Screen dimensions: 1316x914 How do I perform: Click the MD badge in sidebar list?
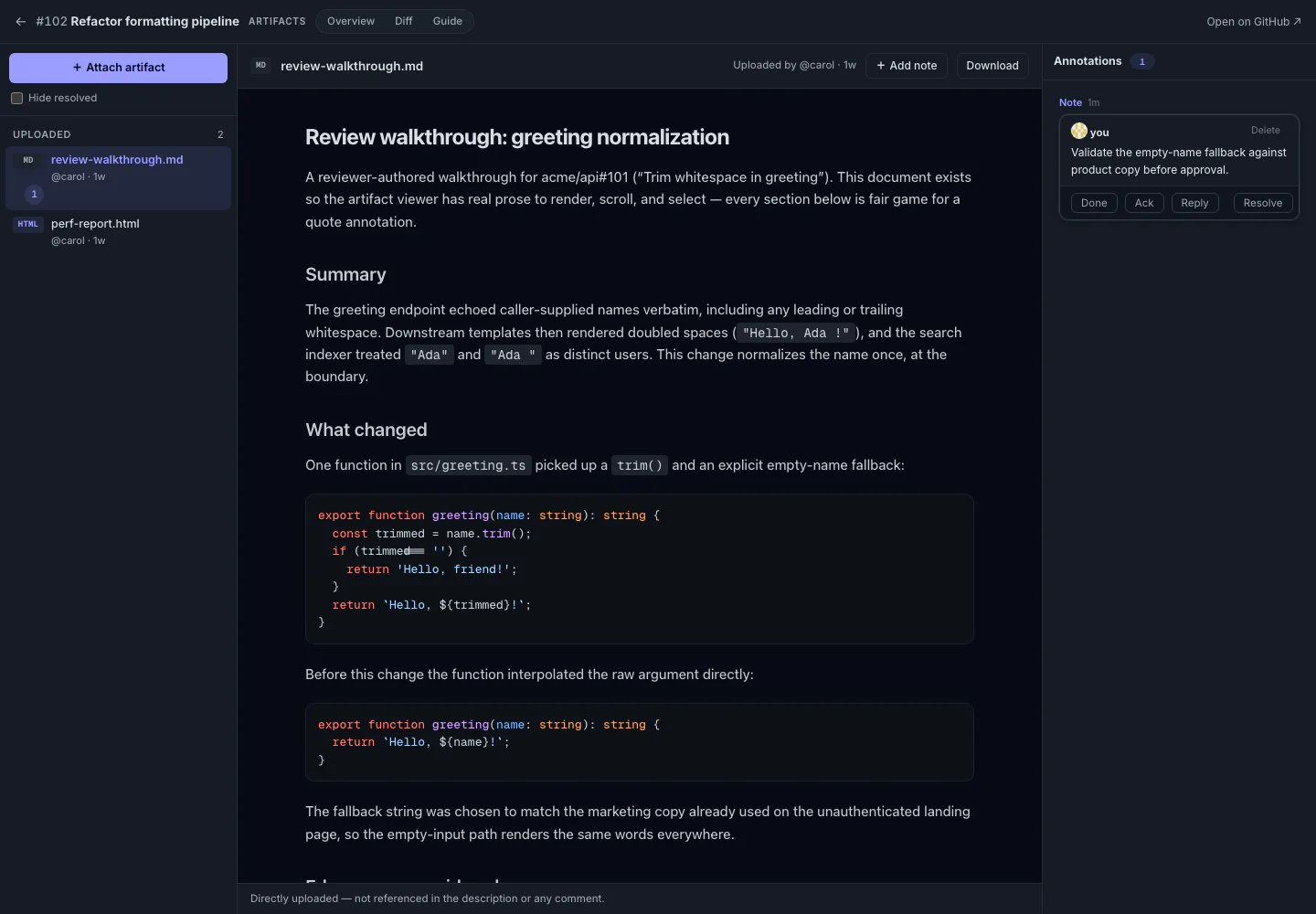28,160
